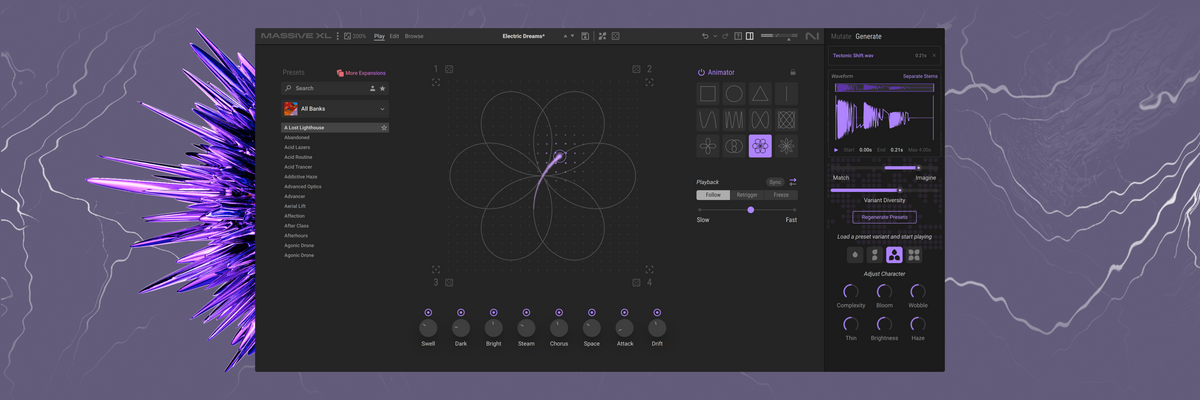Open the three-dot menu beside Massive XL logo
This screenshot has height=400, width=1200.
(338, 36)
